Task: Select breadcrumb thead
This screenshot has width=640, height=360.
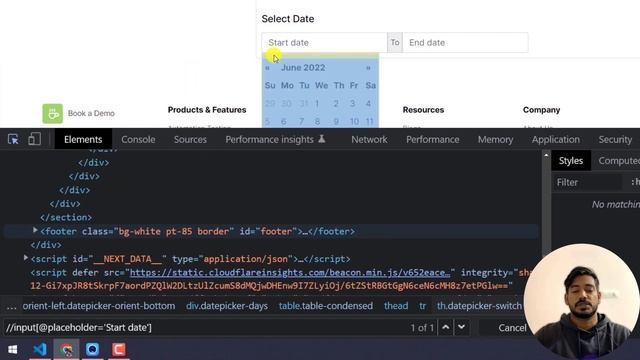Action: (x=396, y=306)
